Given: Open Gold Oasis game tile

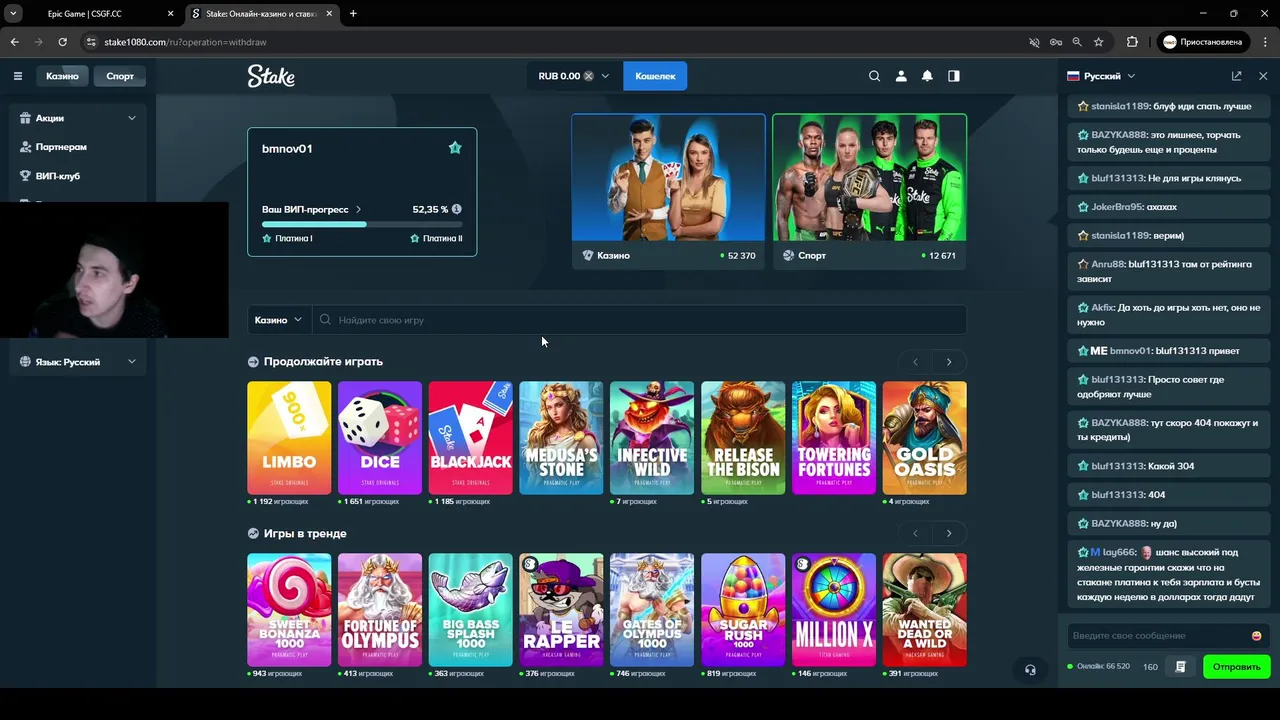Looking at the screenshot, I should [925, 438].
